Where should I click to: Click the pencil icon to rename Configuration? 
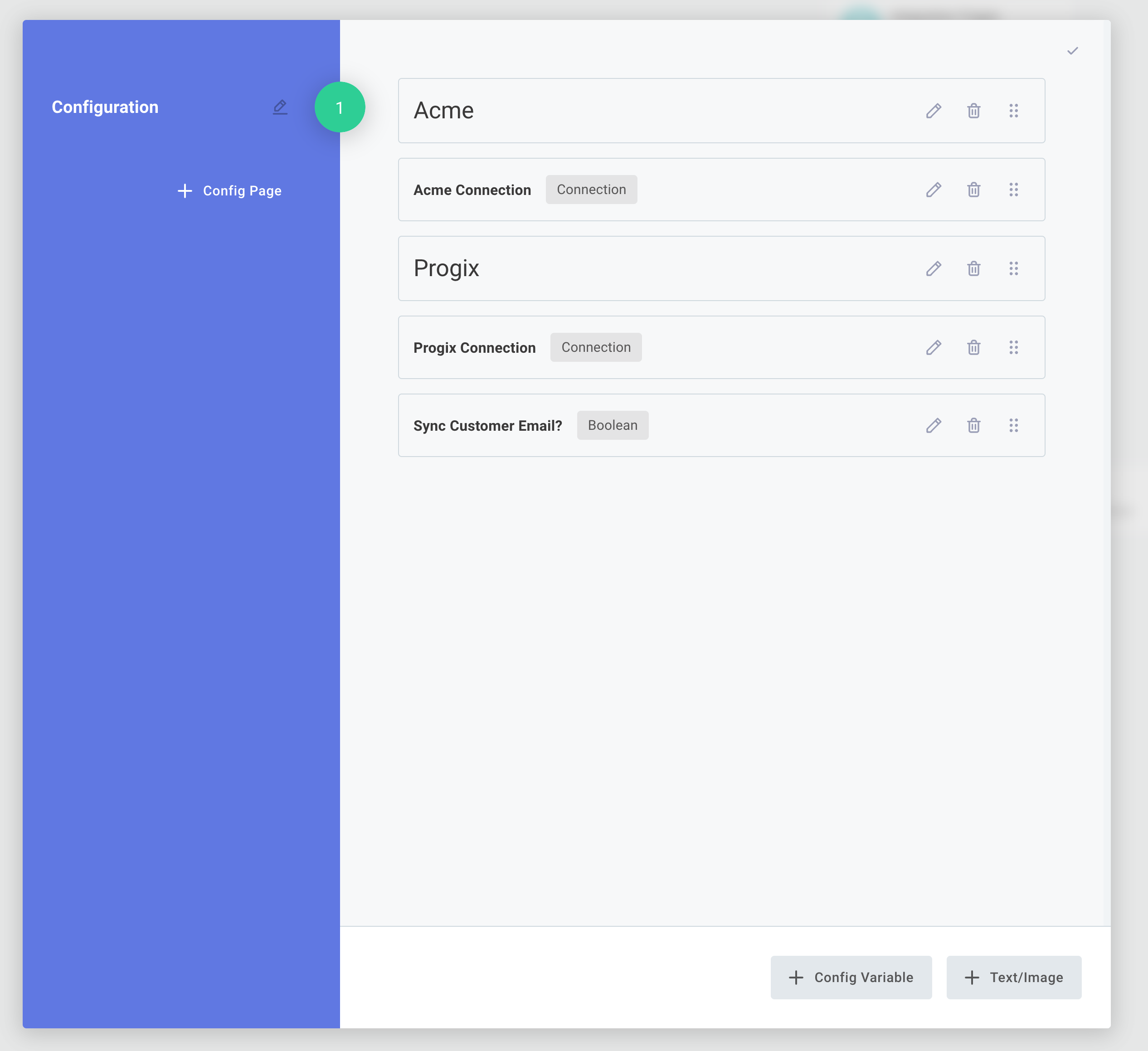(280, 107)
